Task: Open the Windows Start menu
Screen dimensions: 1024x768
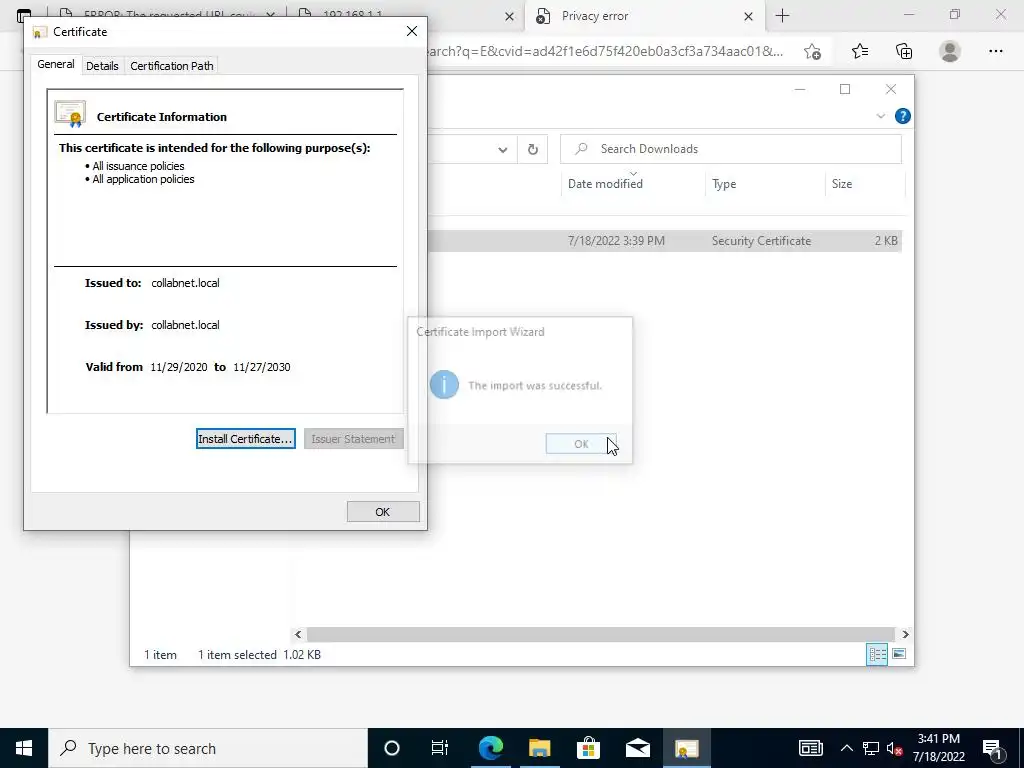Action: (24, 748)
